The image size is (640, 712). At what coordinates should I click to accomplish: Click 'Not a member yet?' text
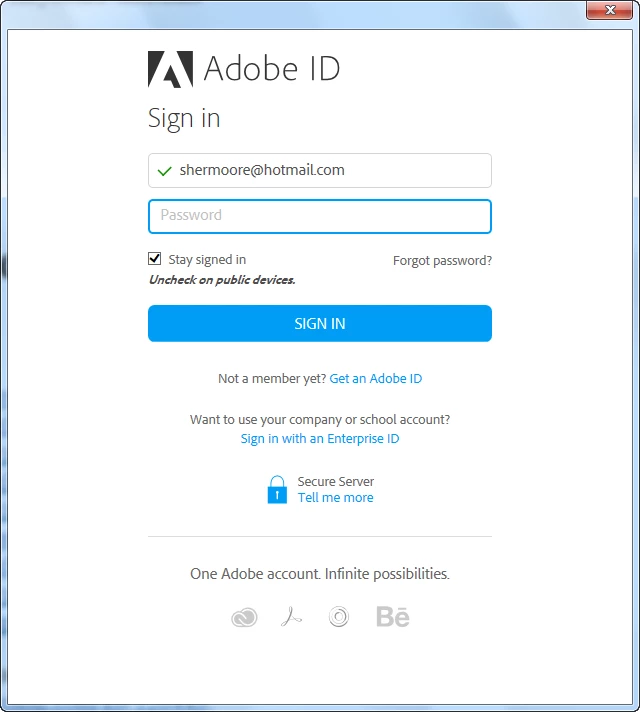tap(272, 378)
